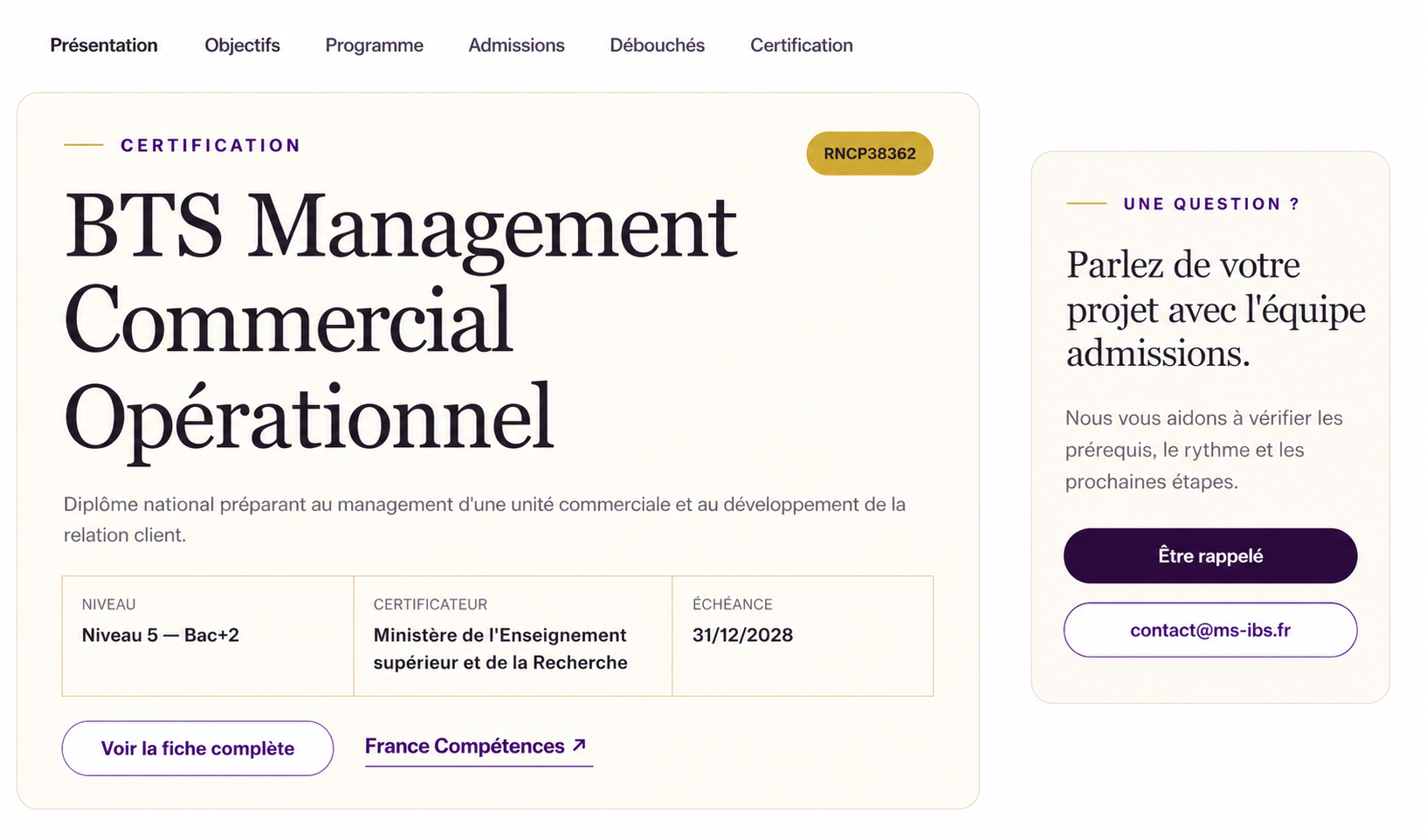Open the Débouchés tab
The width and height of the screenshot is (1427, 840).
tap(657, 45)
